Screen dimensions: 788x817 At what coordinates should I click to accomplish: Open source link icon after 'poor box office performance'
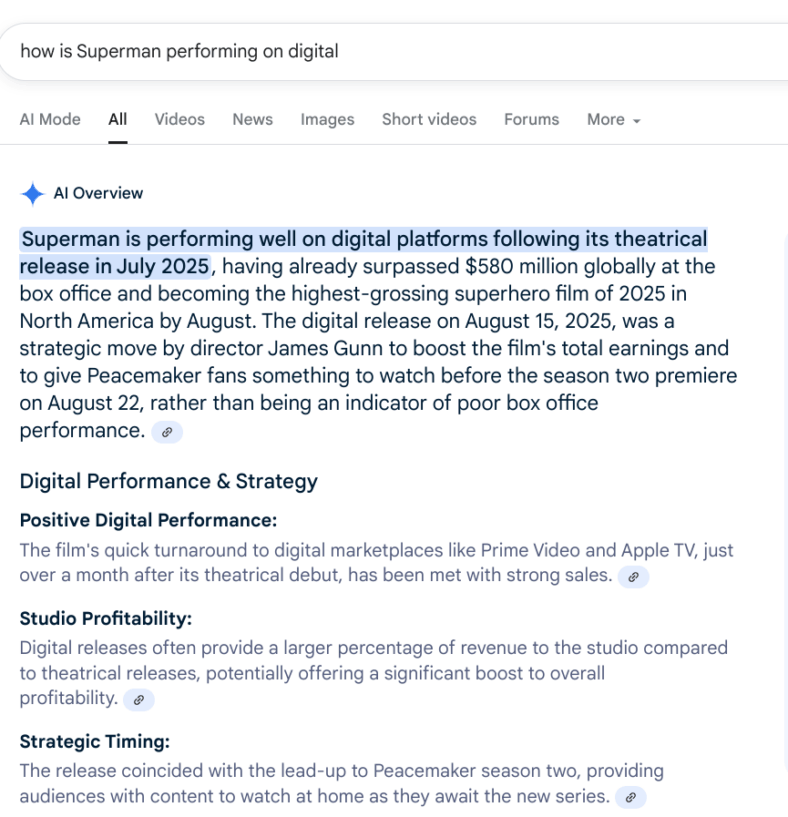click(x=167, y=432)
